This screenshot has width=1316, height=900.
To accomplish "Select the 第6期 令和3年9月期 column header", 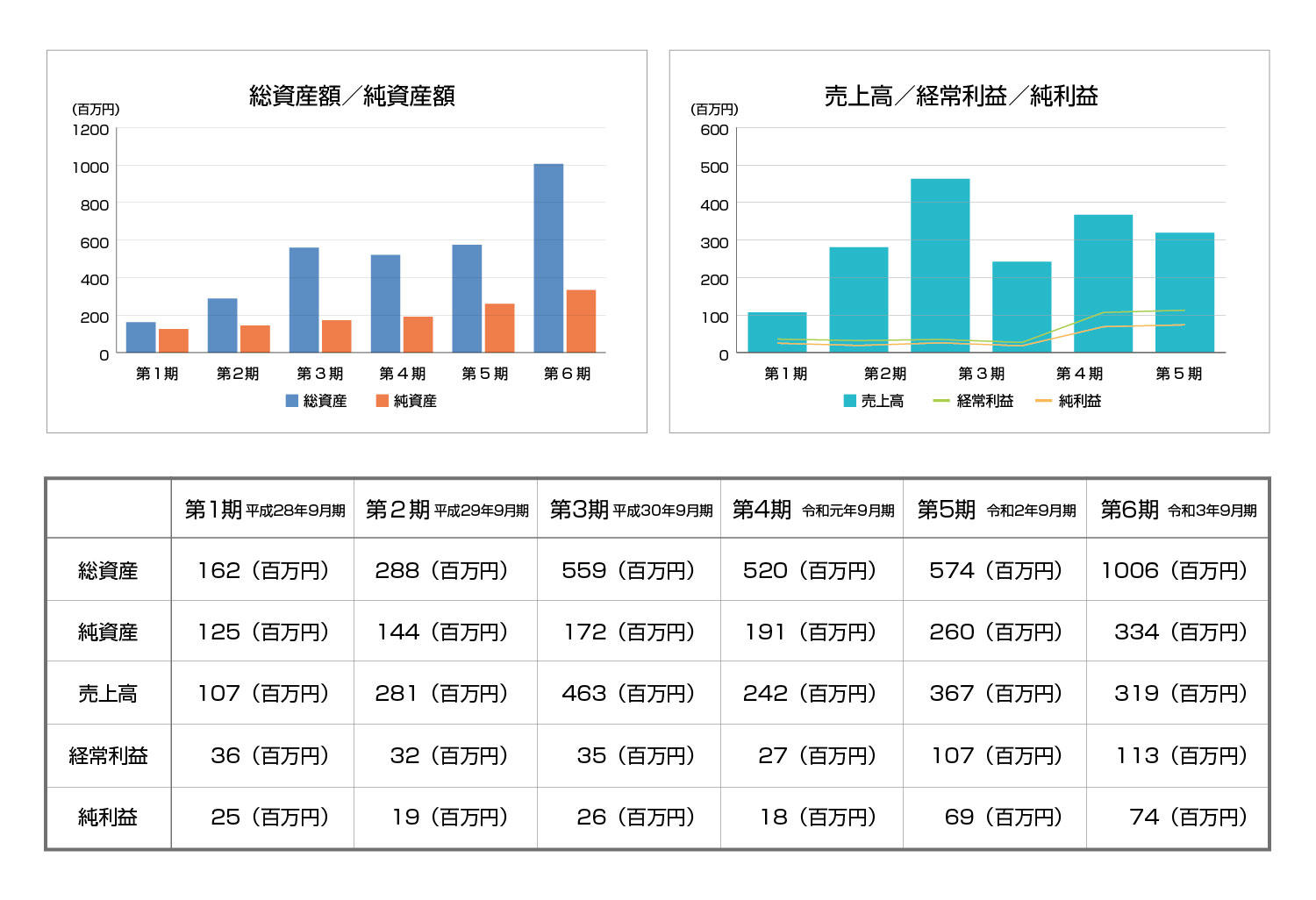I will 1178,510.
